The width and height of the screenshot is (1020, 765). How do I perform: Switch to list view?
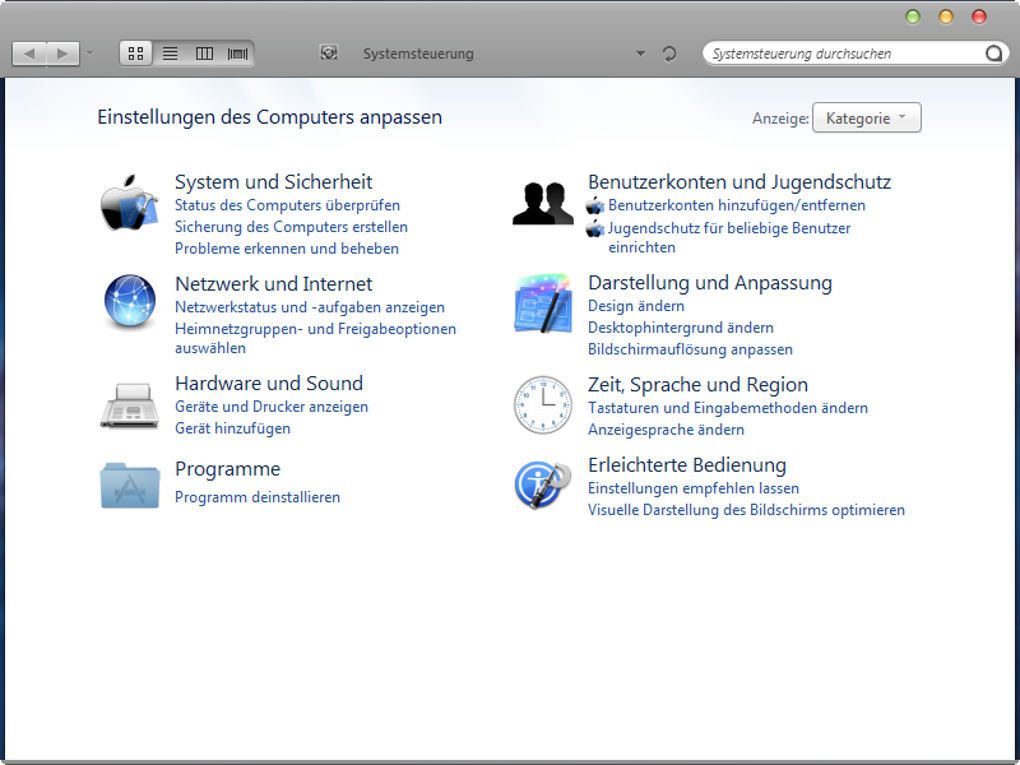pos(170,53)
